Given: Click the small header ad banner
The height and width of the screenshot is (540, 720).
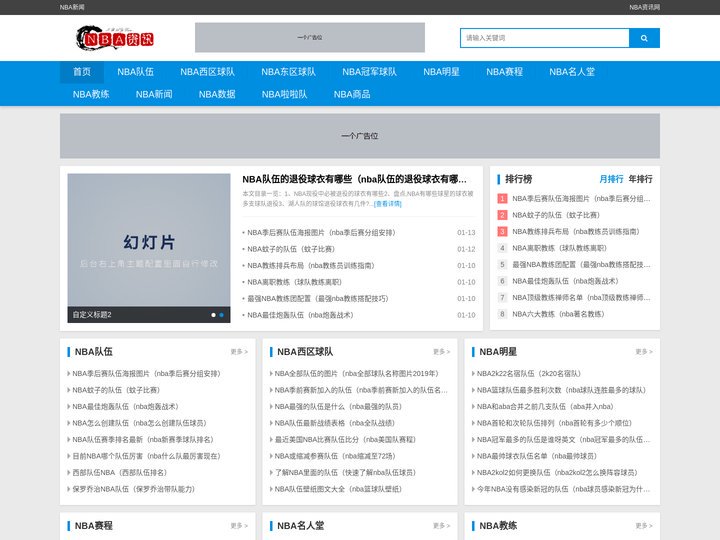Looking at the screenshot, I should tap(310, 38).
